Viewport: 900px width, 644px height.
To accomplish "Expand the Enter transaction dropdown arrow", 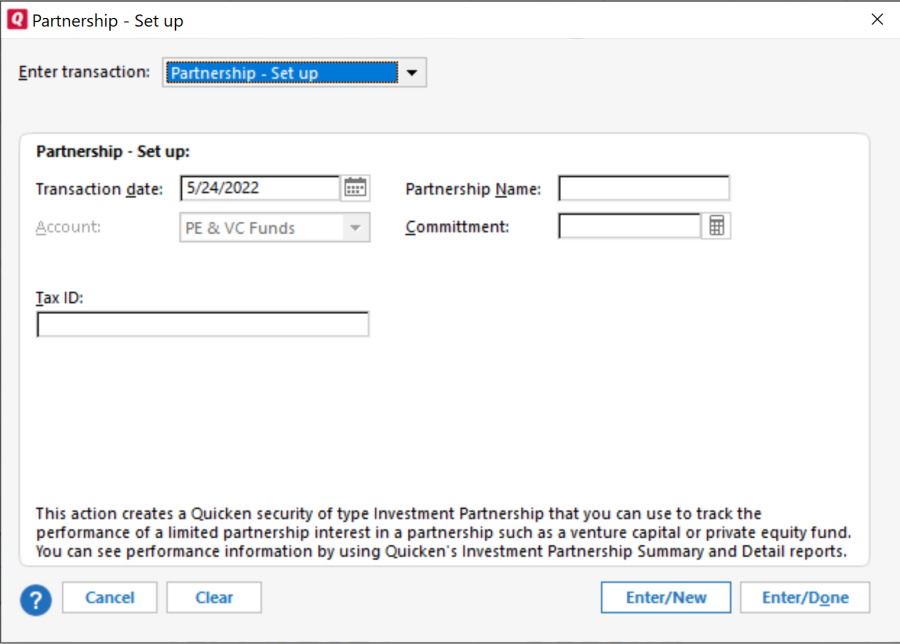I will point(411,73).
